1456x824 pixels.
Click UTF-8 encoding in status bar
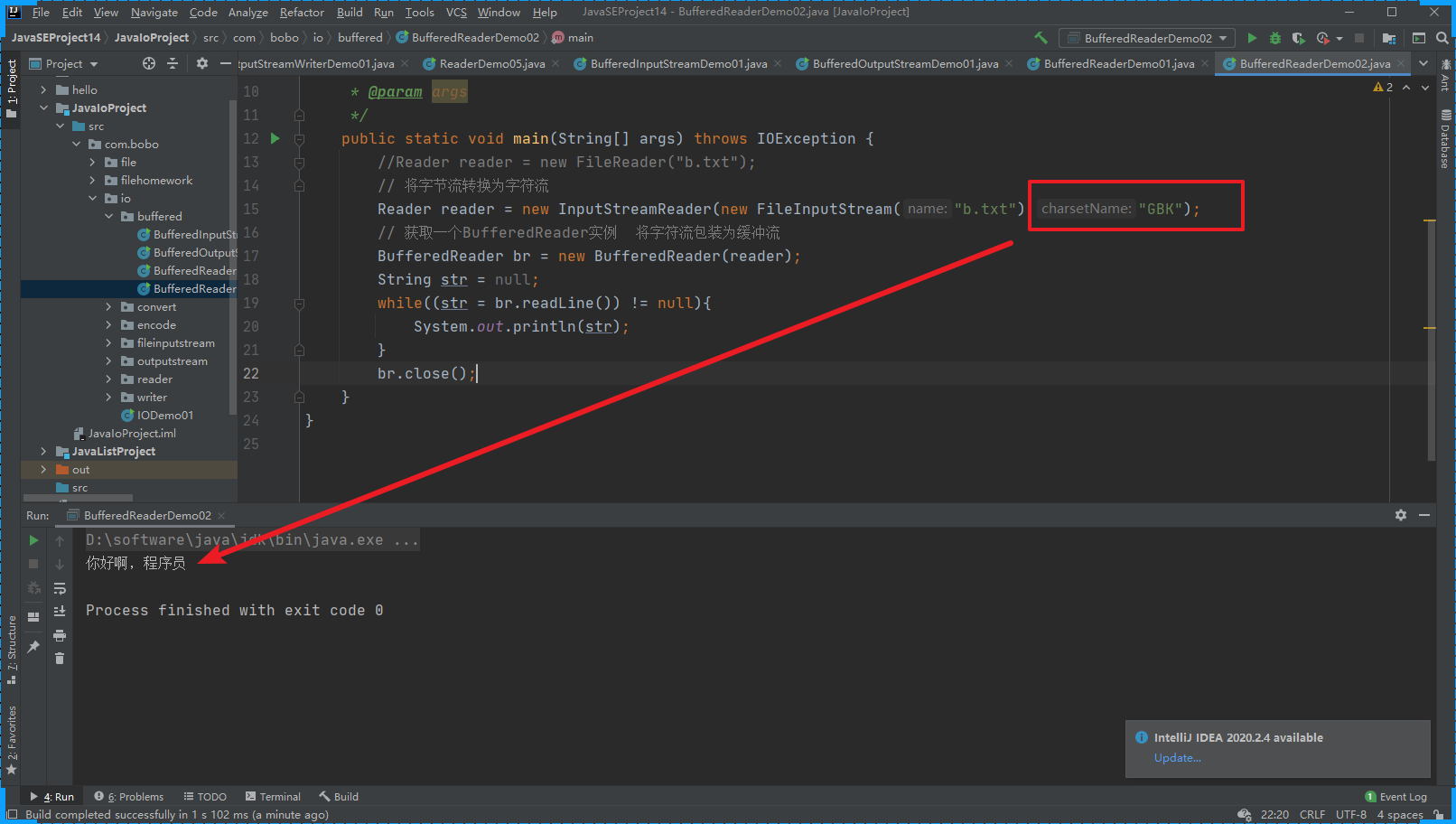click(x=1351, y=814)
